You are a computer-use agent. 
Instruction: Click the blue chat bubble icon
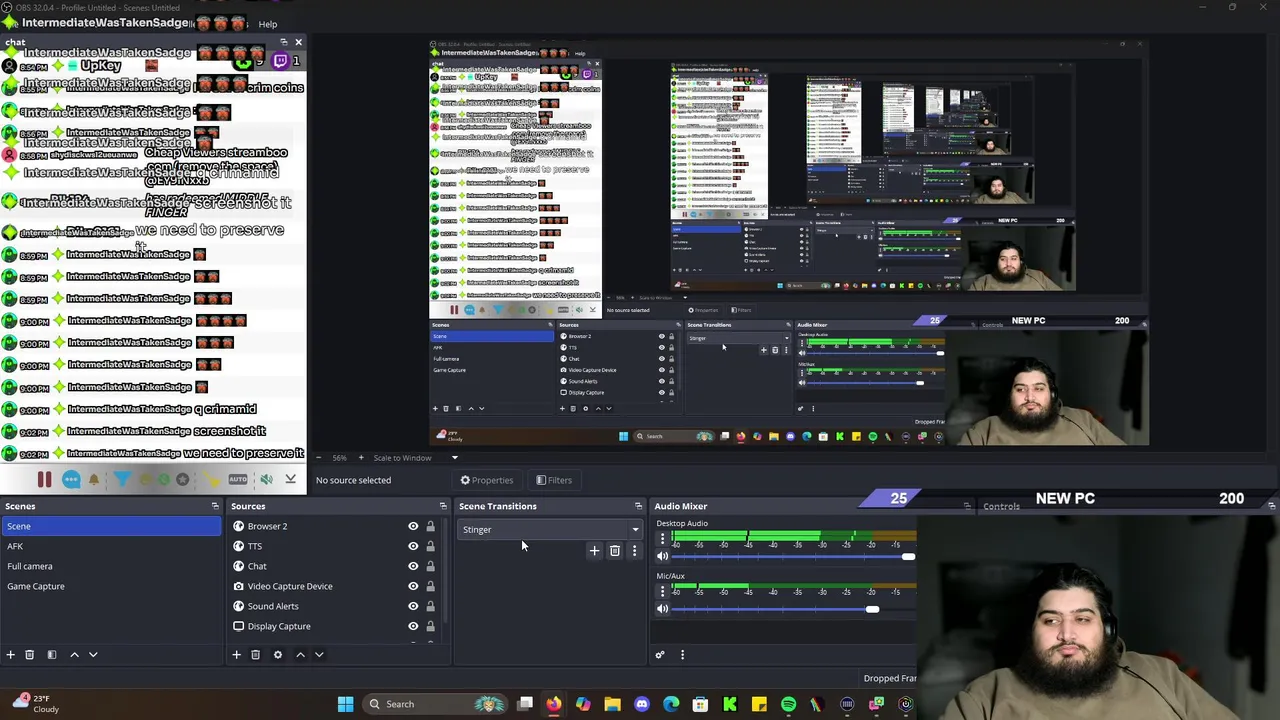pyautogui.click(x=71, y=480)
